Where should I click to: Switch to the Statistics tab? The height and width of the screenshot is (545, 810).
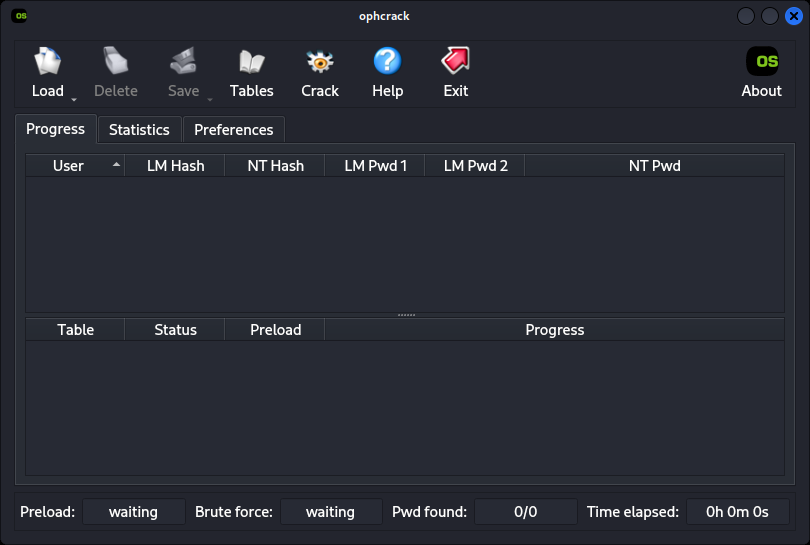pos(139,130)
